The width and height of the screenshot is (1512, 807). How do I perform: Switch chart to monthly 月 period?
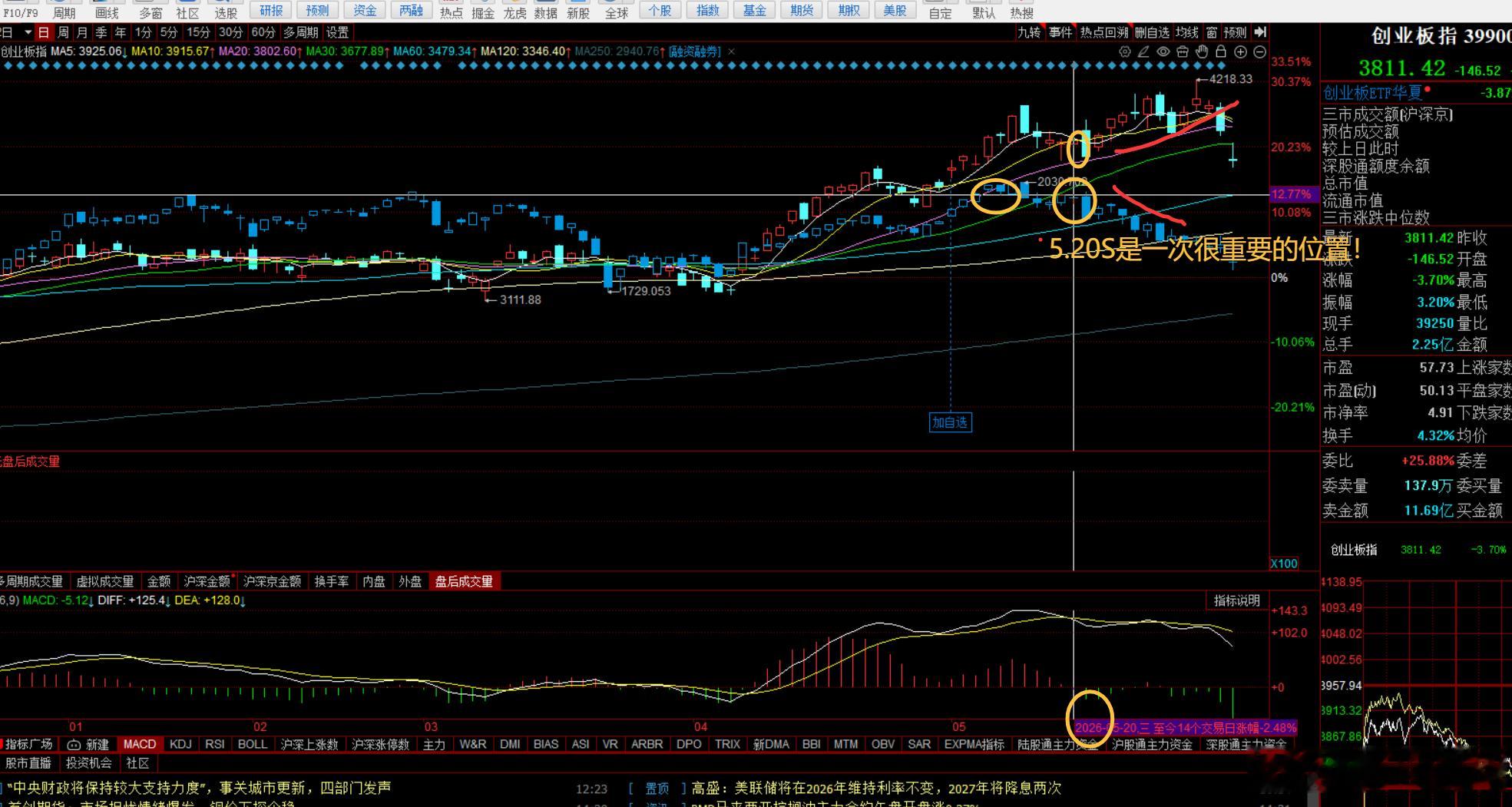click(82, 32)
